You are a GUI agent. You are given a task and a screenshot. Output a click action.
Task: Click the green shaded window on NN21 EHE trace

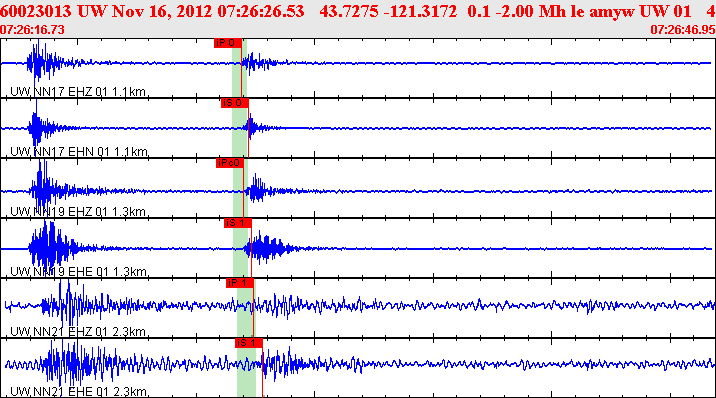[x=247, y=367]
